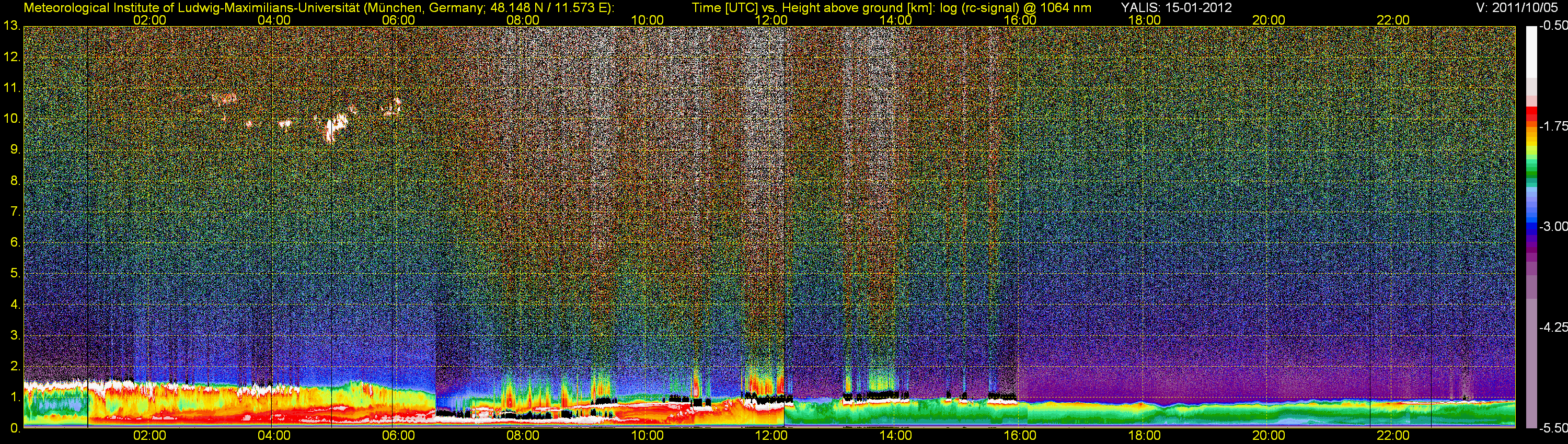Click the bottom axis 10:00 time label
Image resolution: width=1568 pixels, height=444 pixels.
pyautogui.click(x=647, y=436)
